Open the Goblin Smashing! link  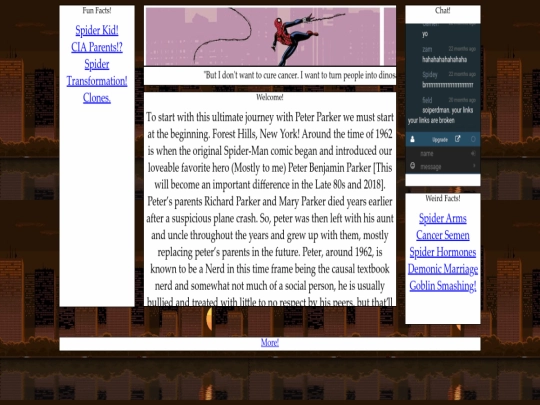(443, 286)
